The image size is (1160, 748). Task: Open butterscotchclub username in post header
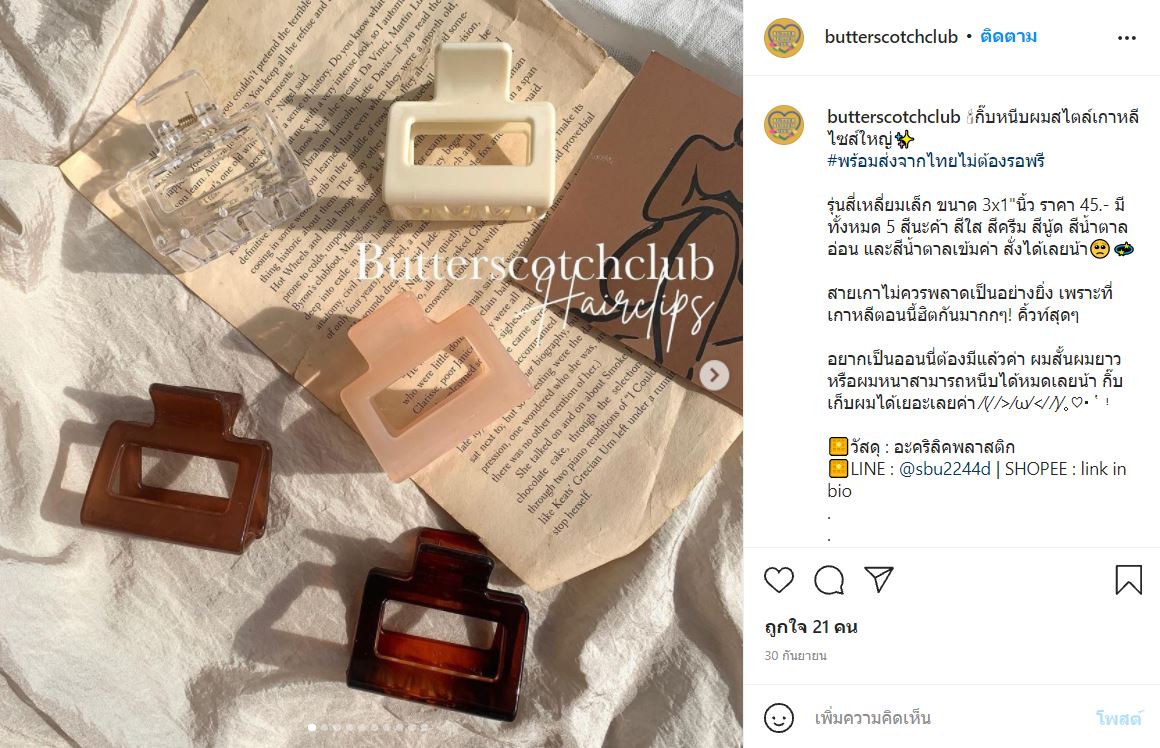point(891,37)
